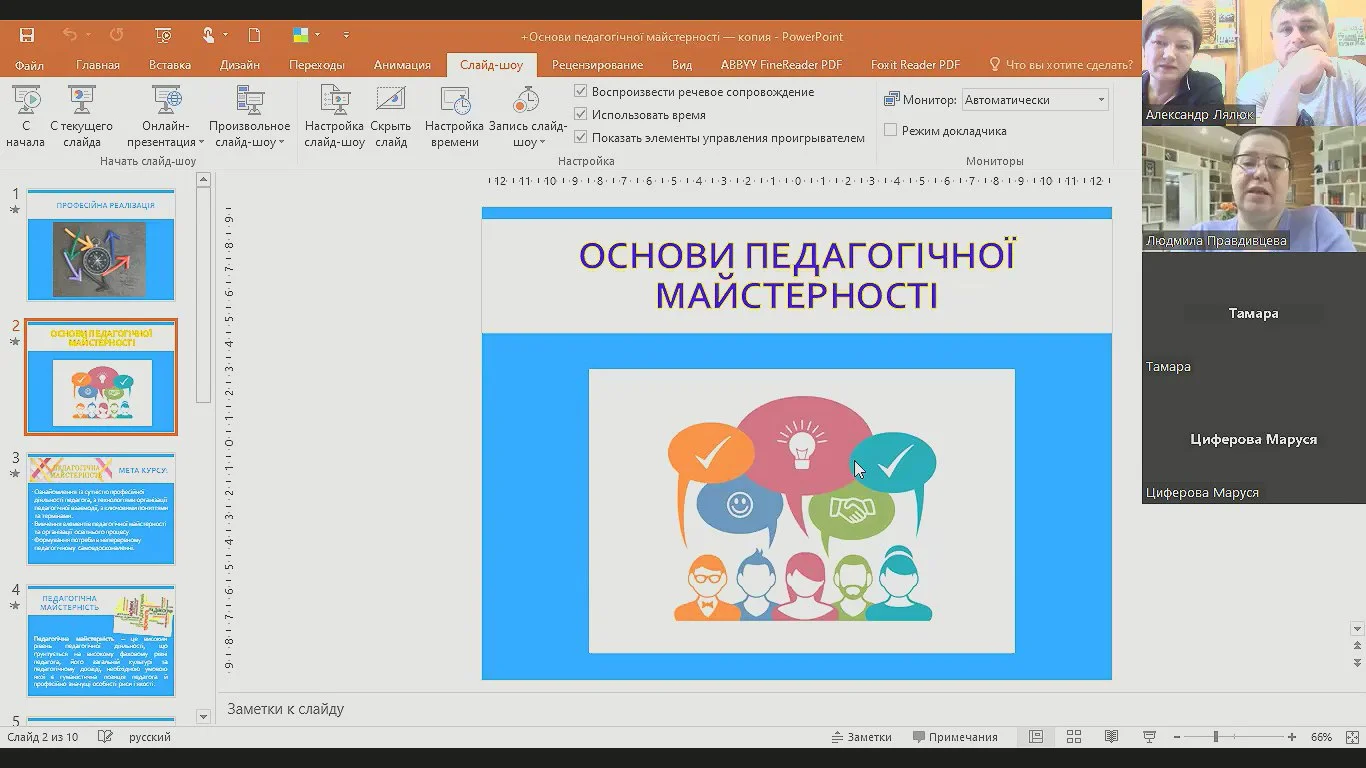Click lightbulb 'Что вы хотите сделать?' search
The height and width of the screenshot is (768, 1366).
(1061, 64)
